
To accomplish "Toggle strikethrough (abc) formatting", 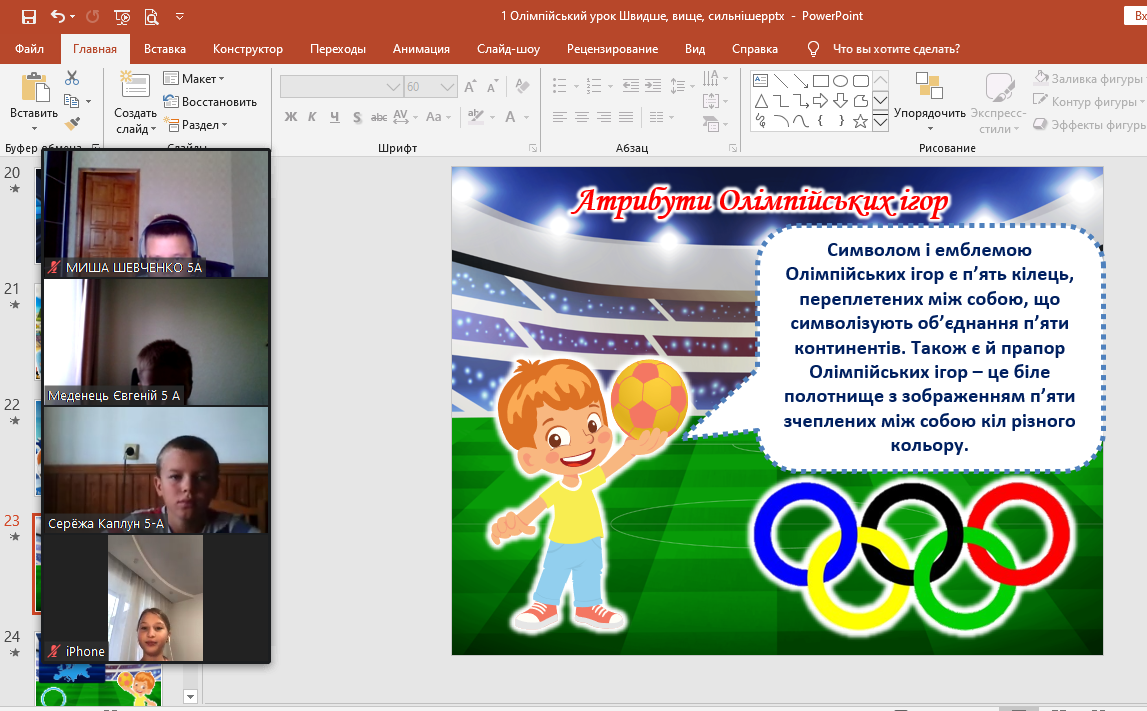I will point(379,117).
